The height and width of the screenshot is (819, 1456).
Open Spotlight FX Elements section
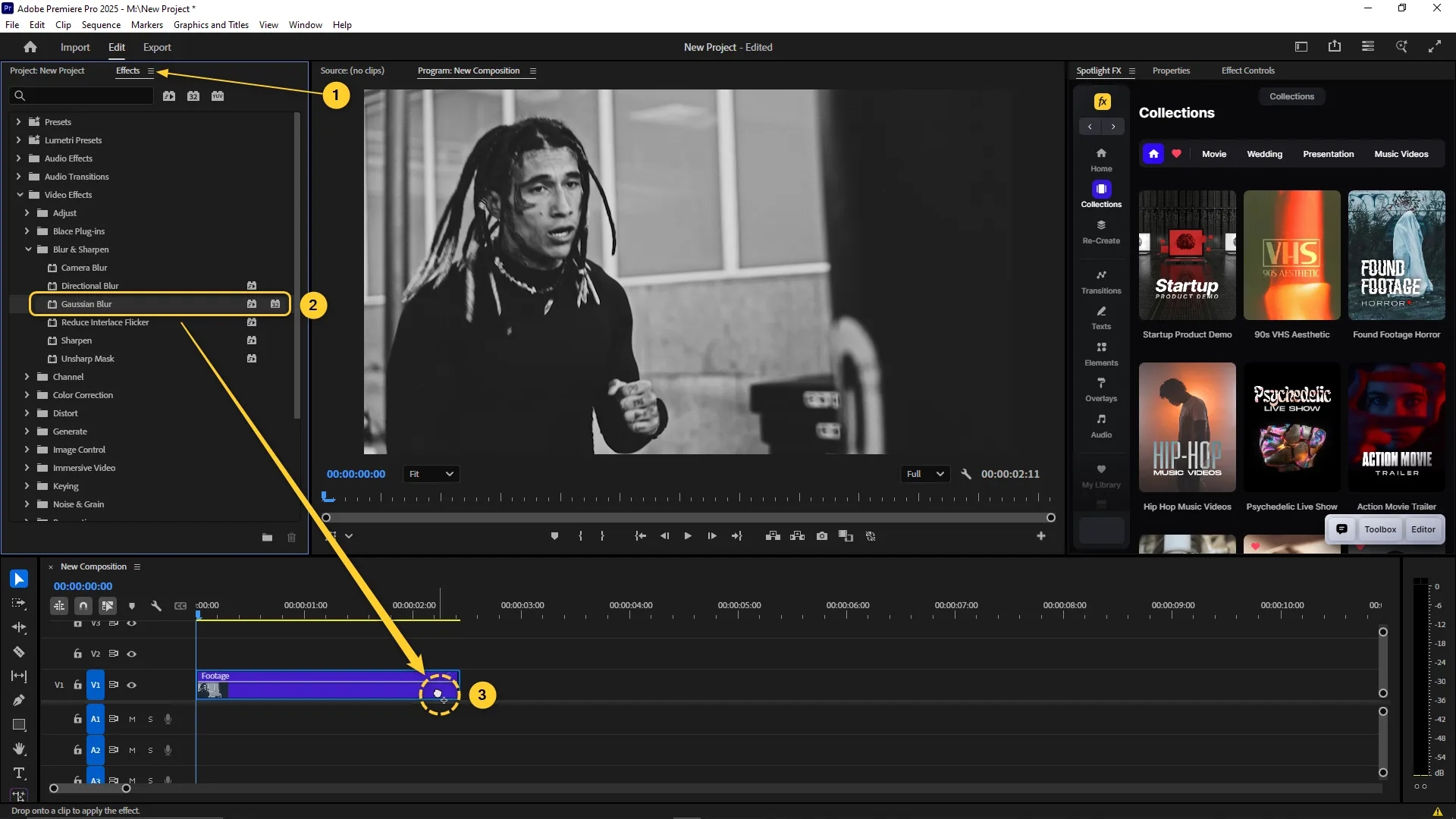(1101, 354)
